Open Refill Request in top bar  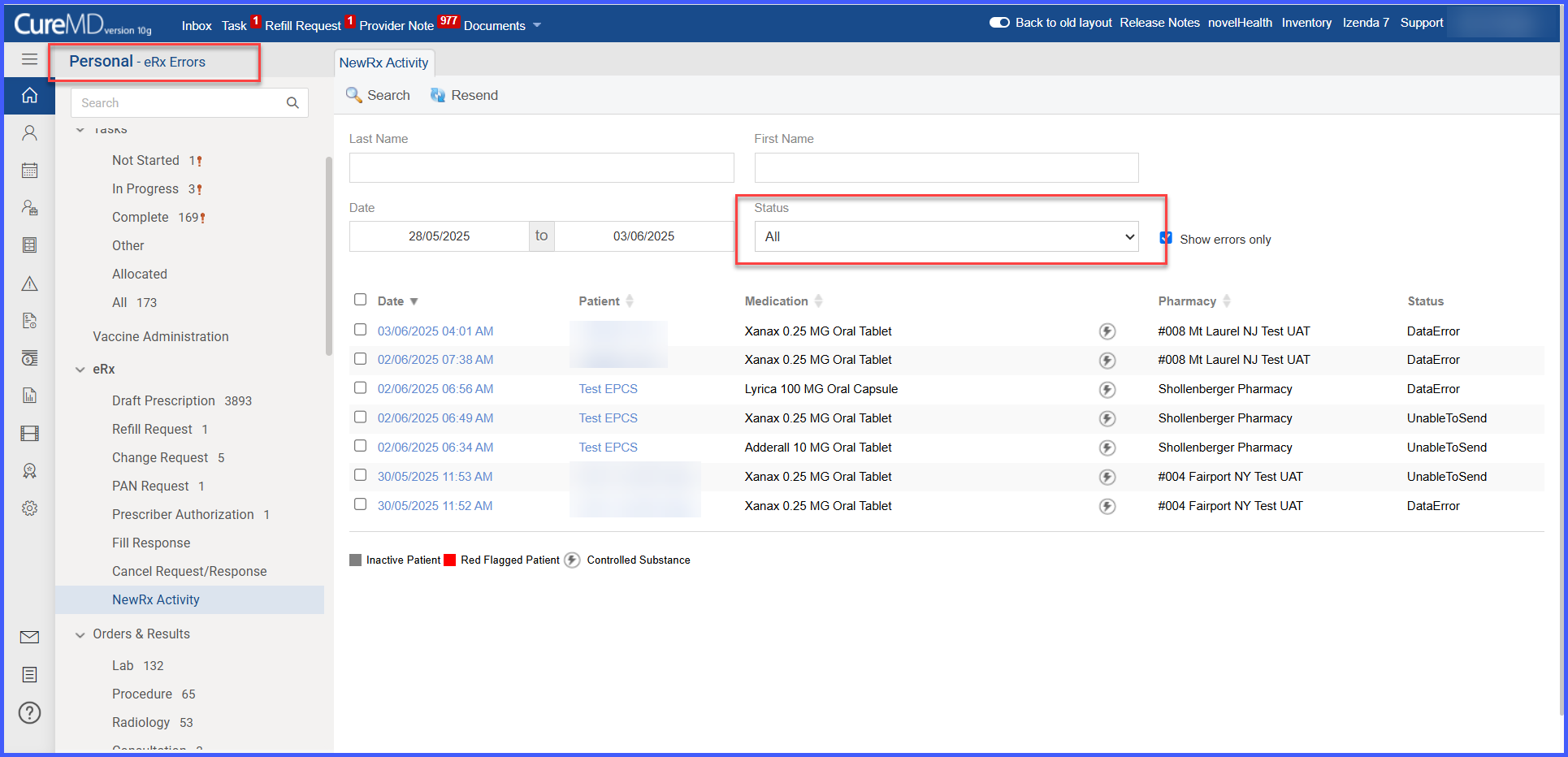click(x=303, y=26)
